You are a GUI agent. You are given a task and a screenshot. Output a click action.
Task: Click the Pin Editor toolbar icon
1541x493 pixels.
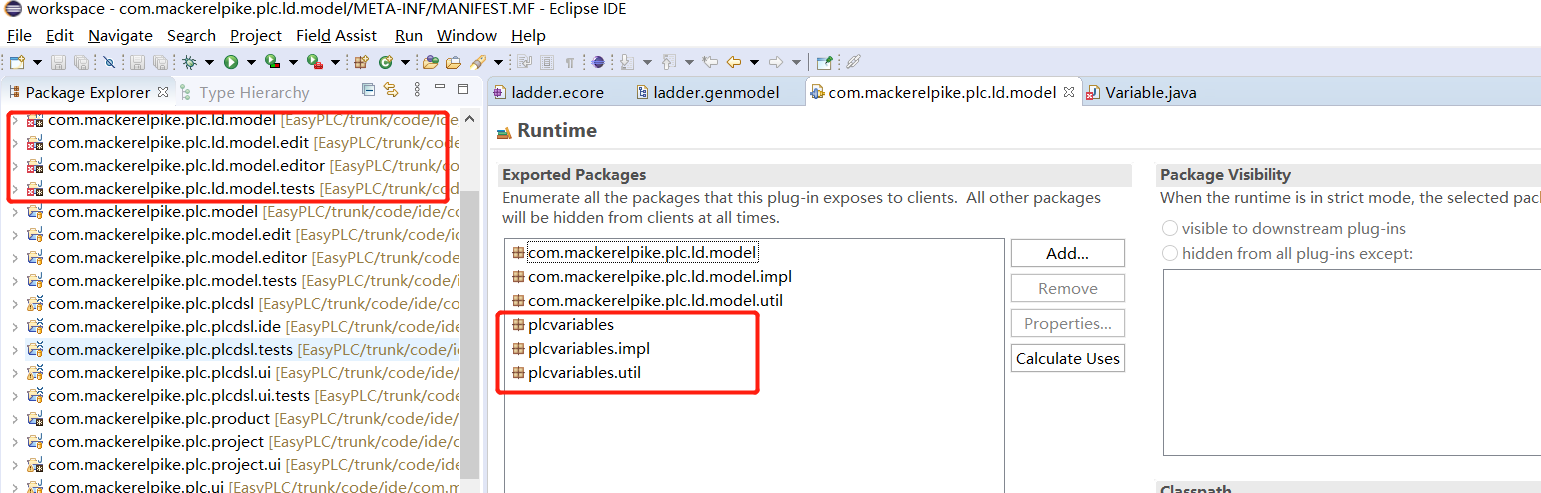(x=825, y=62)
